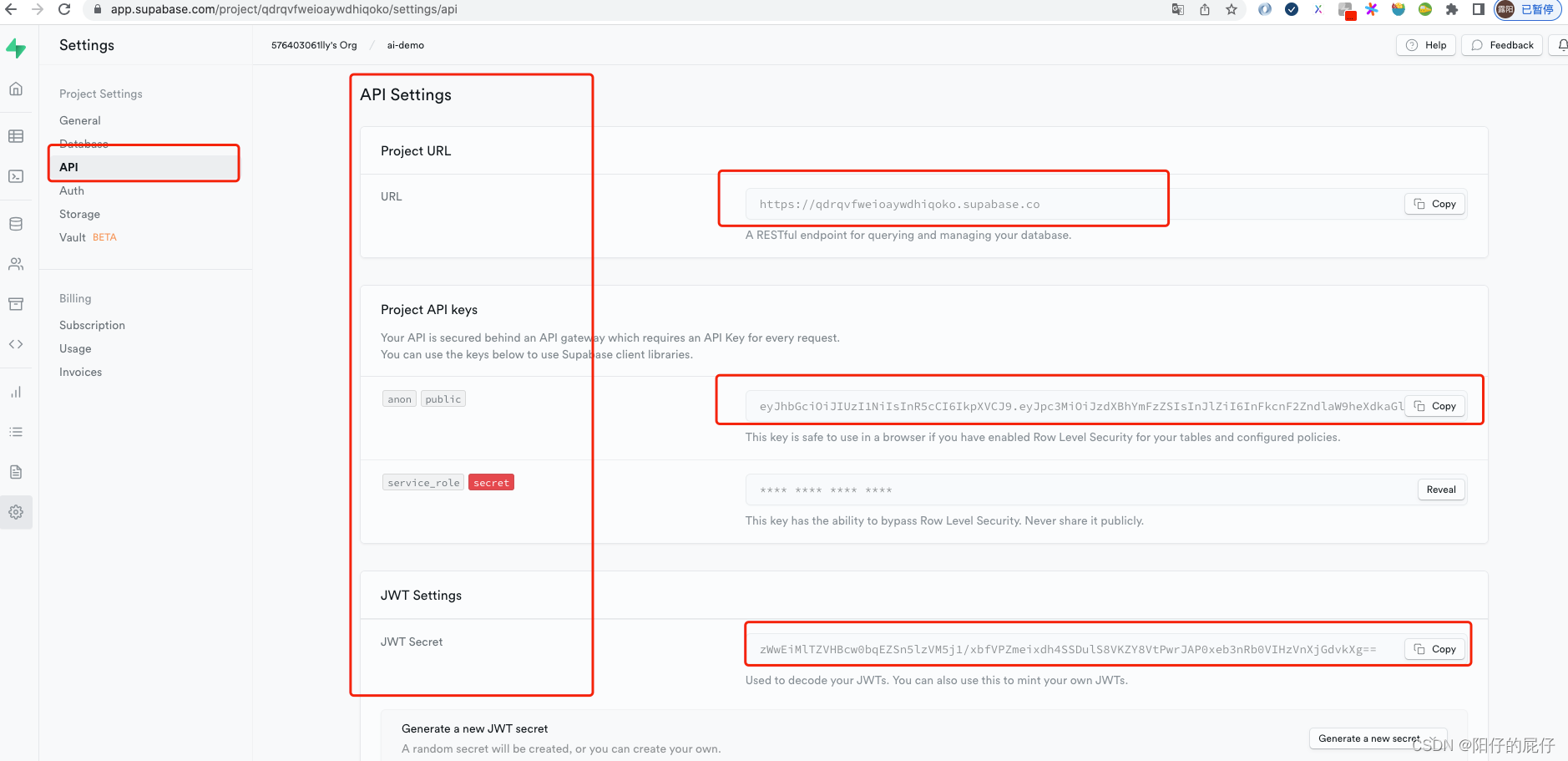
Task: Open the Settings gear icon in sidebar
Action: pyautogui.click(x=16, y=512)
